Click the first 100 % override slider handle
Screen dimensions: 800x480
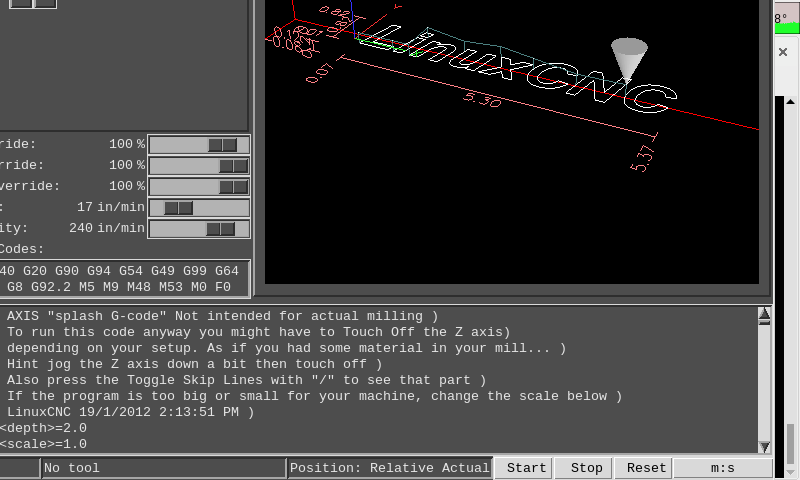222,145
